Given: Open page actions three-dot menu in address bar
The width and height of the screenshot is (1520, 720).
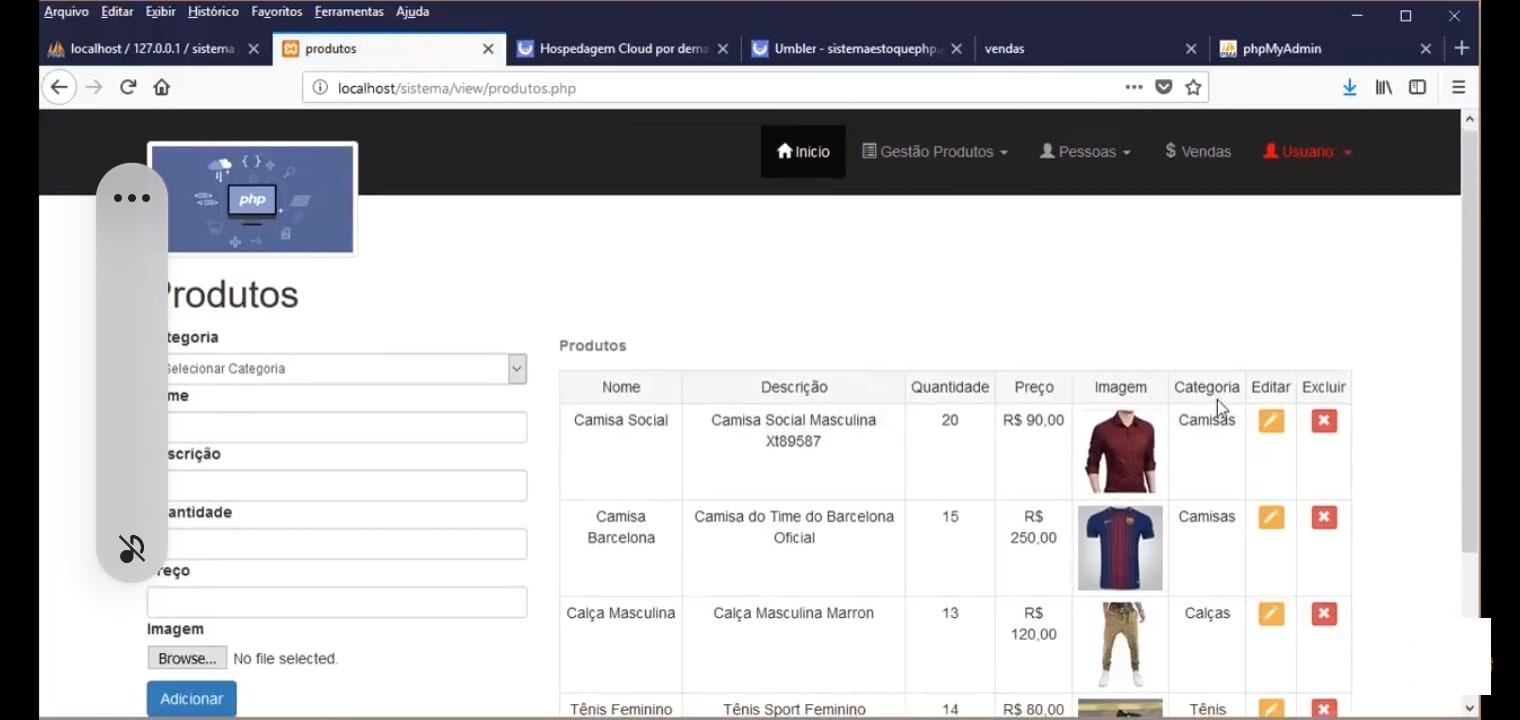Looking at the screenshot, I should click(1133, 87).
